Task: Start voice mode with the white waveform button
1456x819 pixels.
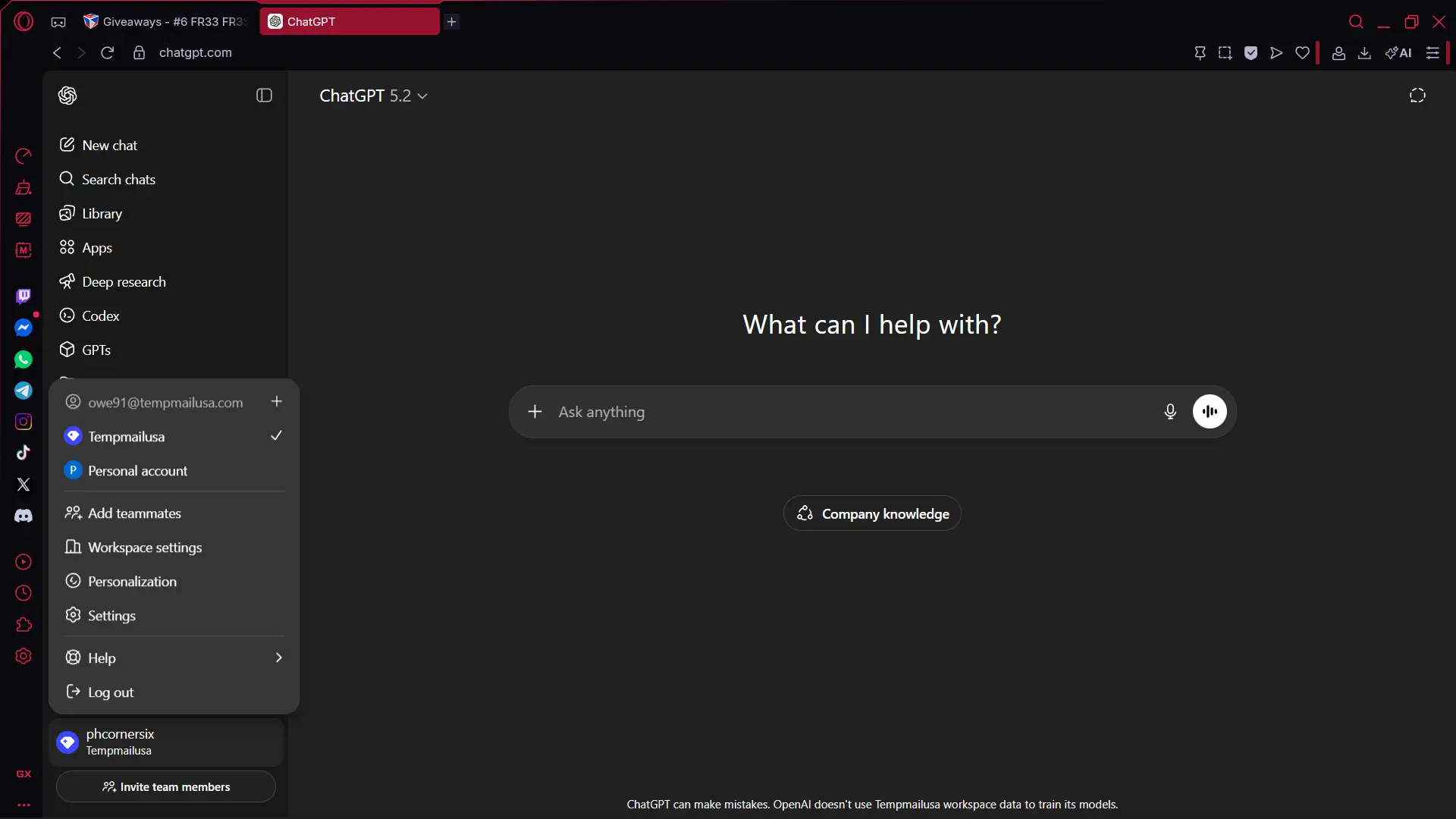Action: (x=1210, y=412)
